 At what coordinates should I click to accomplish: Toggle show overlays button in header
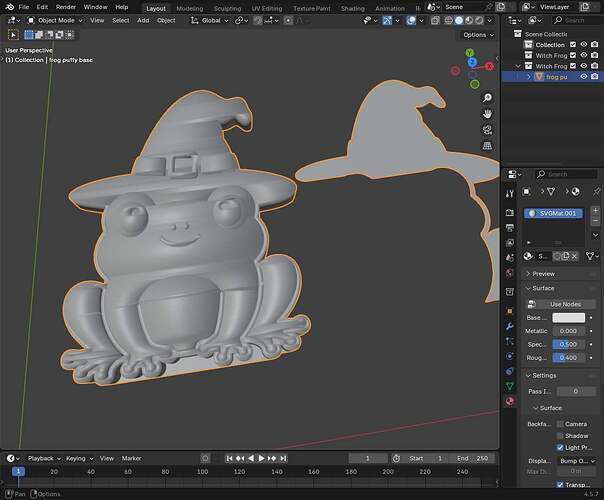coord(411,20)
